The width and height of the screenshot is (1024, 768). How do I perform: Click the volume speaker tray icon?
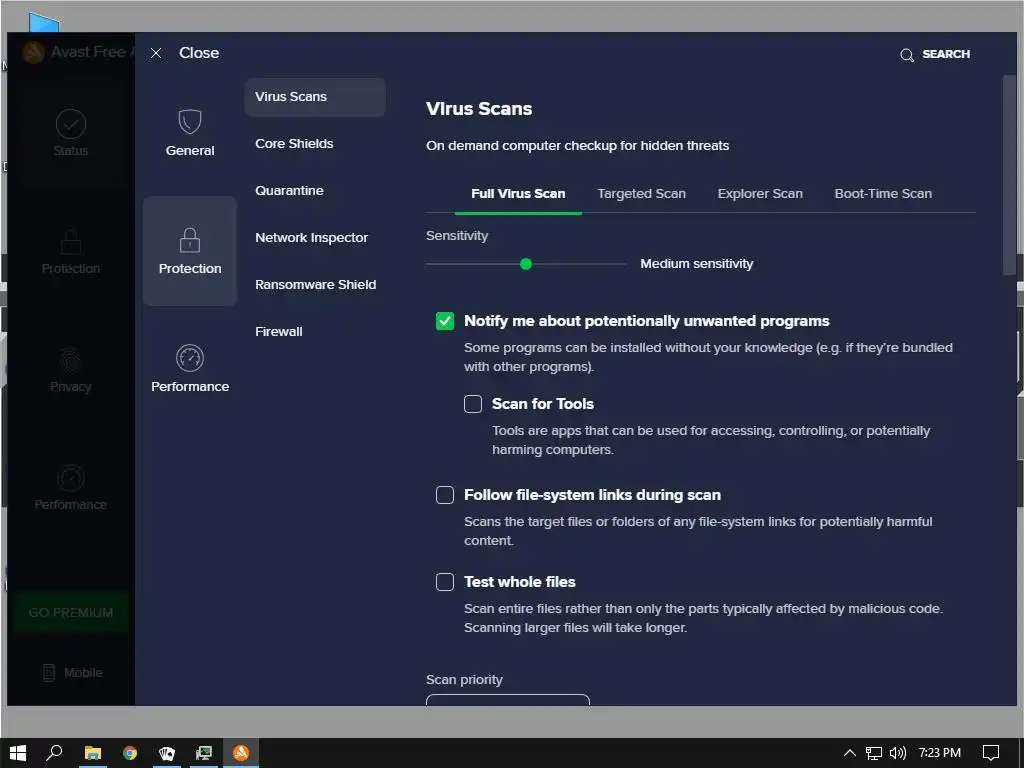(898, 753)
